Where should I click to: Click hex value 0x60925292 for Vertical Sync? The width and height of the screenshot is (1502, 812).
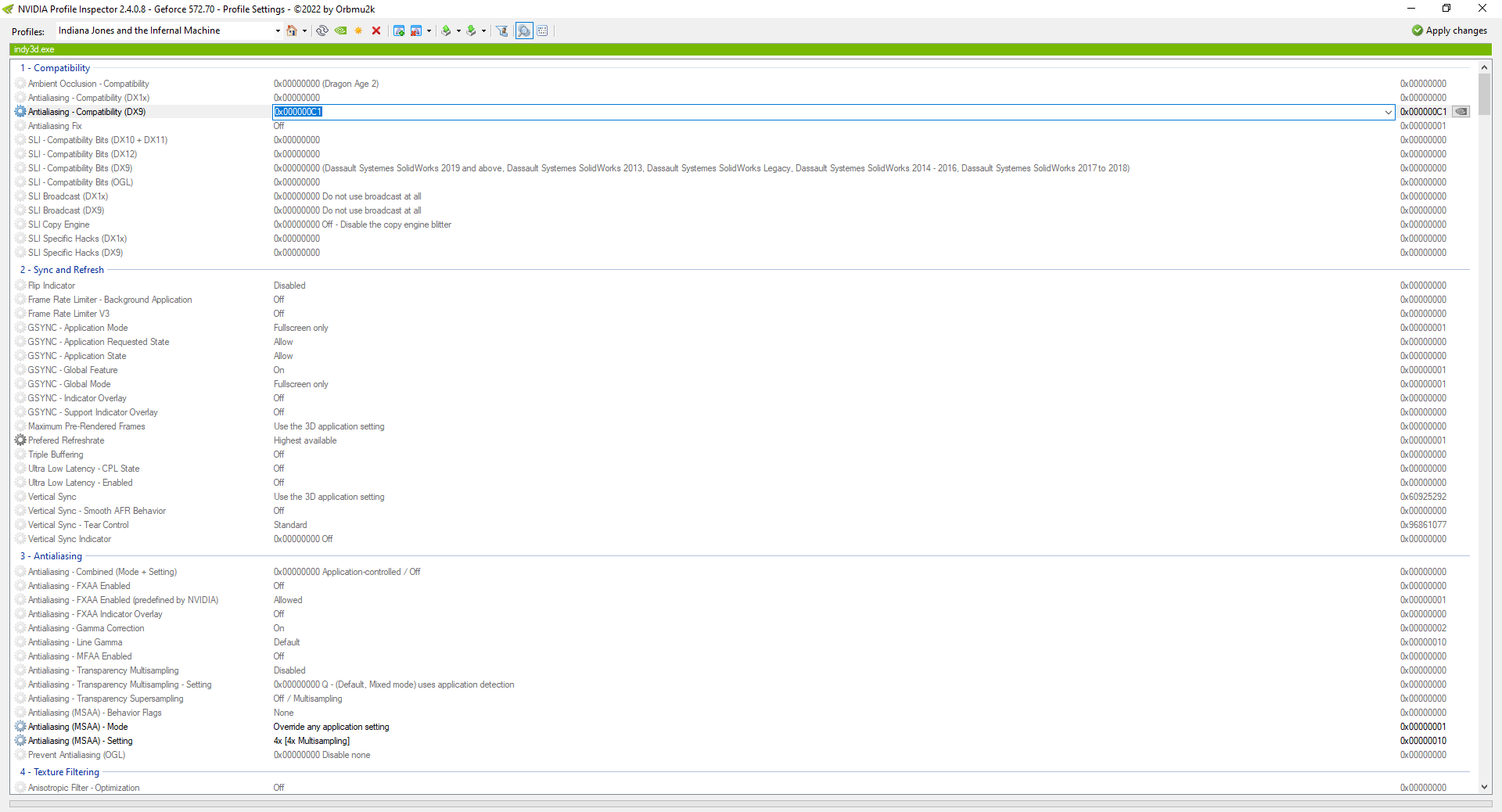(x=1423, y=497)
